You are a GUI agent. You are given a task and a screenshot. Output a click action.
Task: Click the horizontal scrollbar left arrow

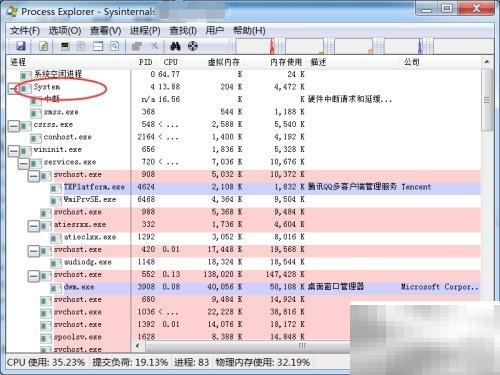click(138, 345)
